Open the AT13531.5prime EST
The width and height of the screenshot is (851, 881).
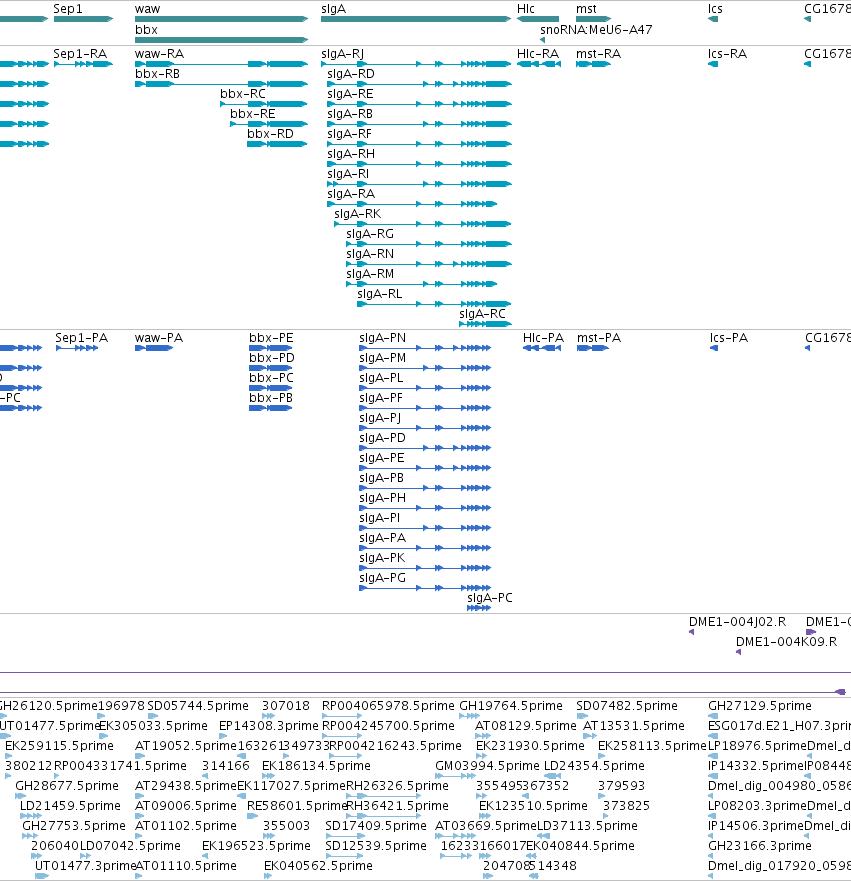590,736
